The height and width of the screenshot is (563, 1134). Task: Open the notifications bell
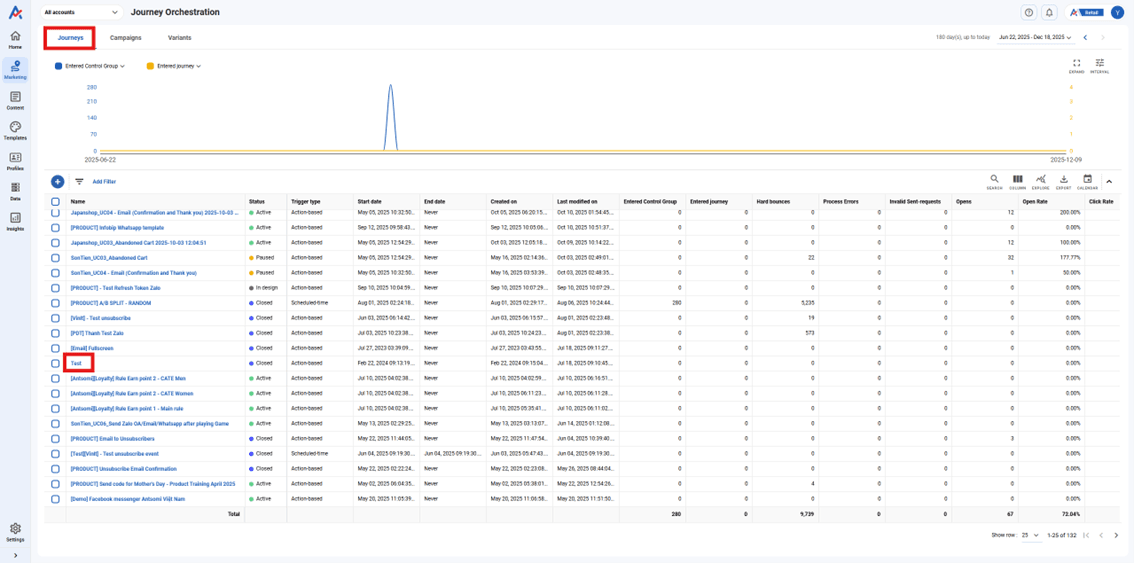tap(1049, 13)
